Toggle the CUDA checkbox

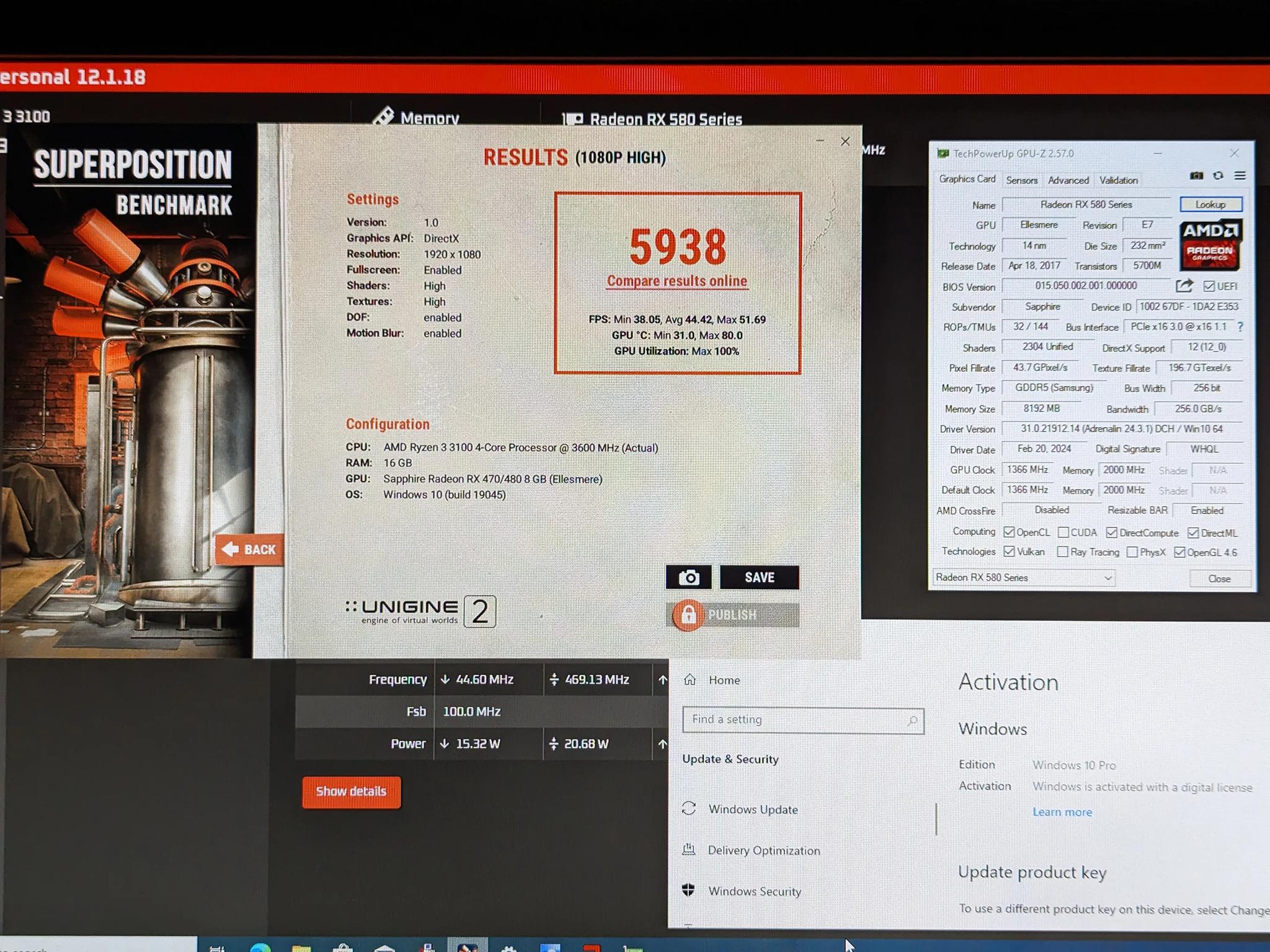click(1063, 532)
